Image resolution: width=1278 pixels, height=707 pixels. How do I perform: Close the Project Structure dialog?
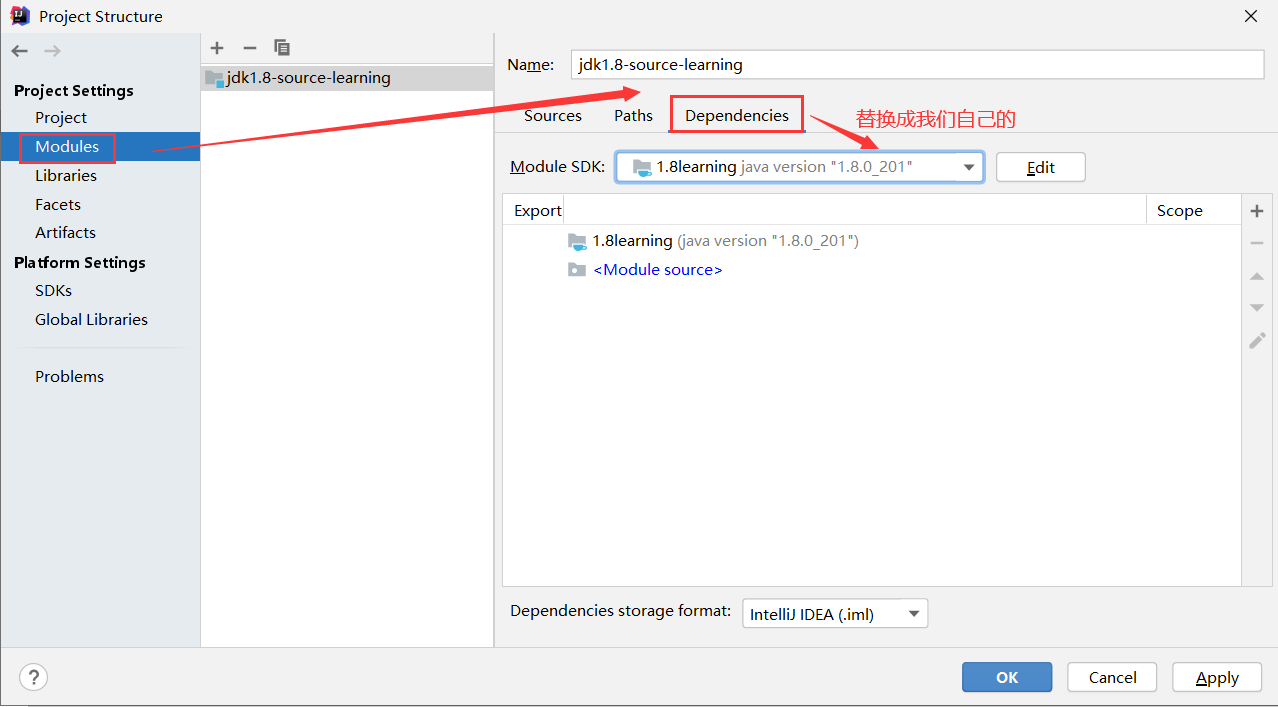[x=1250, y=16]
